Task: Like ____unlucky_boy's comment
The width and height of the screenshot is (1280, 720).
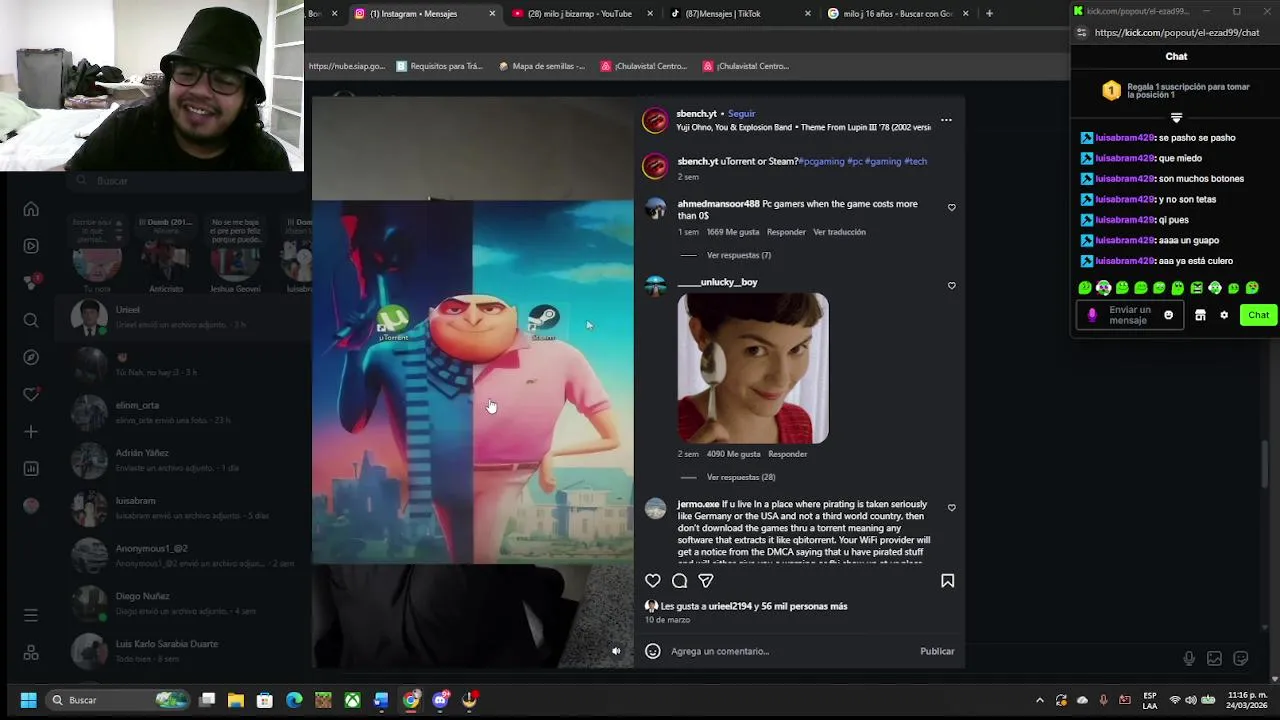Action: [951, 286]
